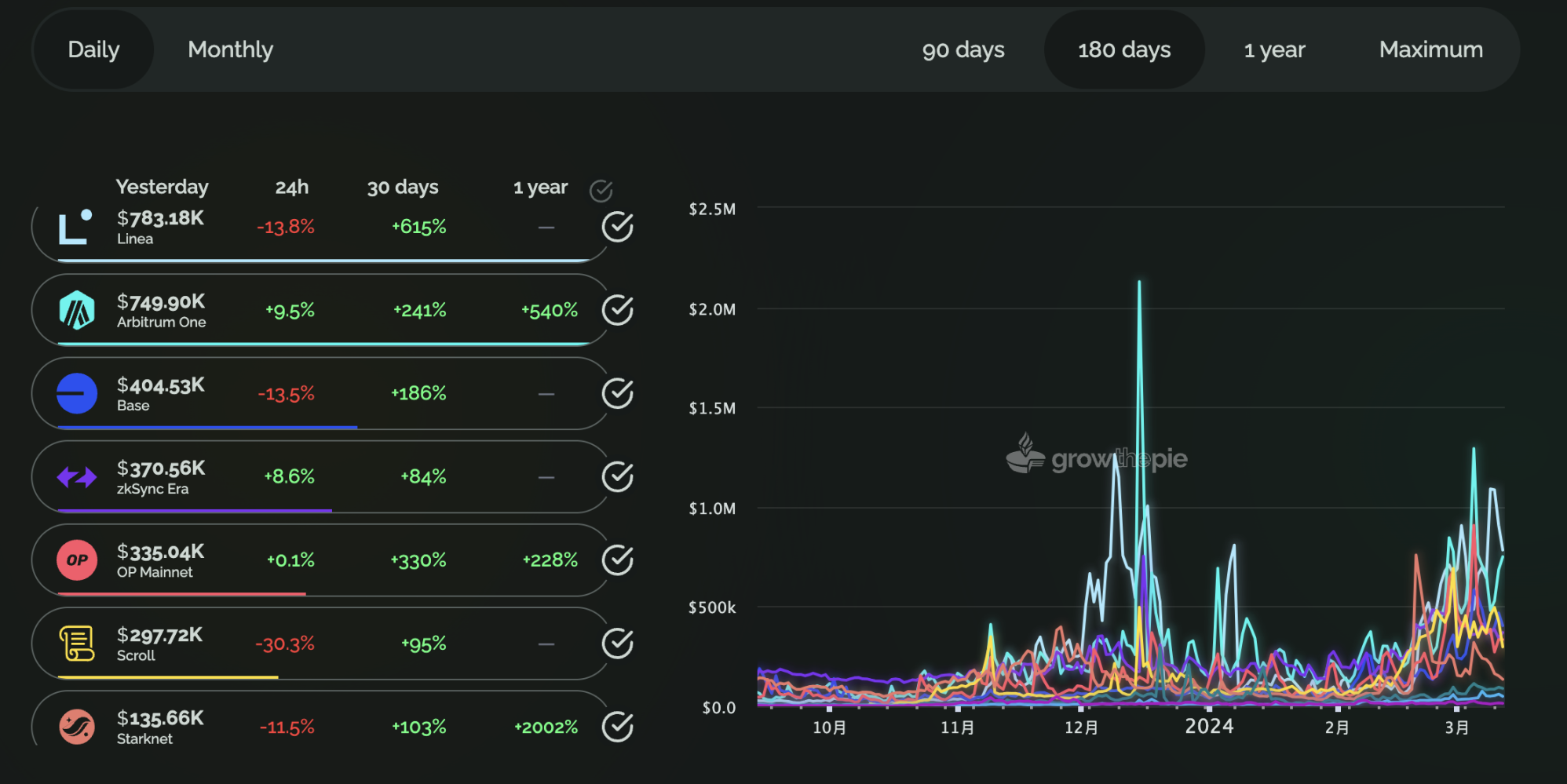Select the 1 year timespan
The image size is (1567, 784).
[x=1274, y=49]
